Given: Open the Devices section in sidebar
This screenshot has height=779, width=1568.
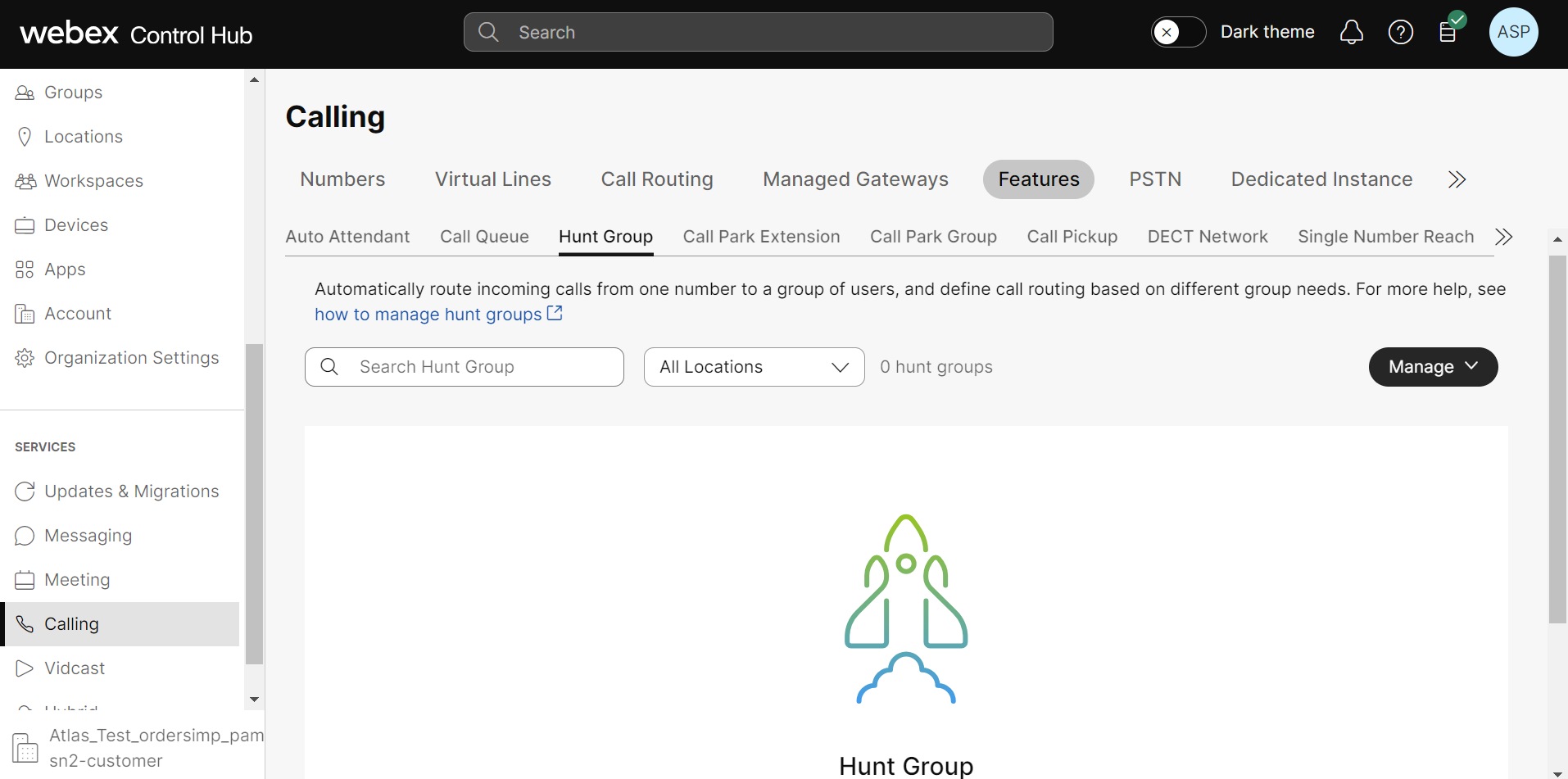Looking at the screenshot, I should pos(76,225).
